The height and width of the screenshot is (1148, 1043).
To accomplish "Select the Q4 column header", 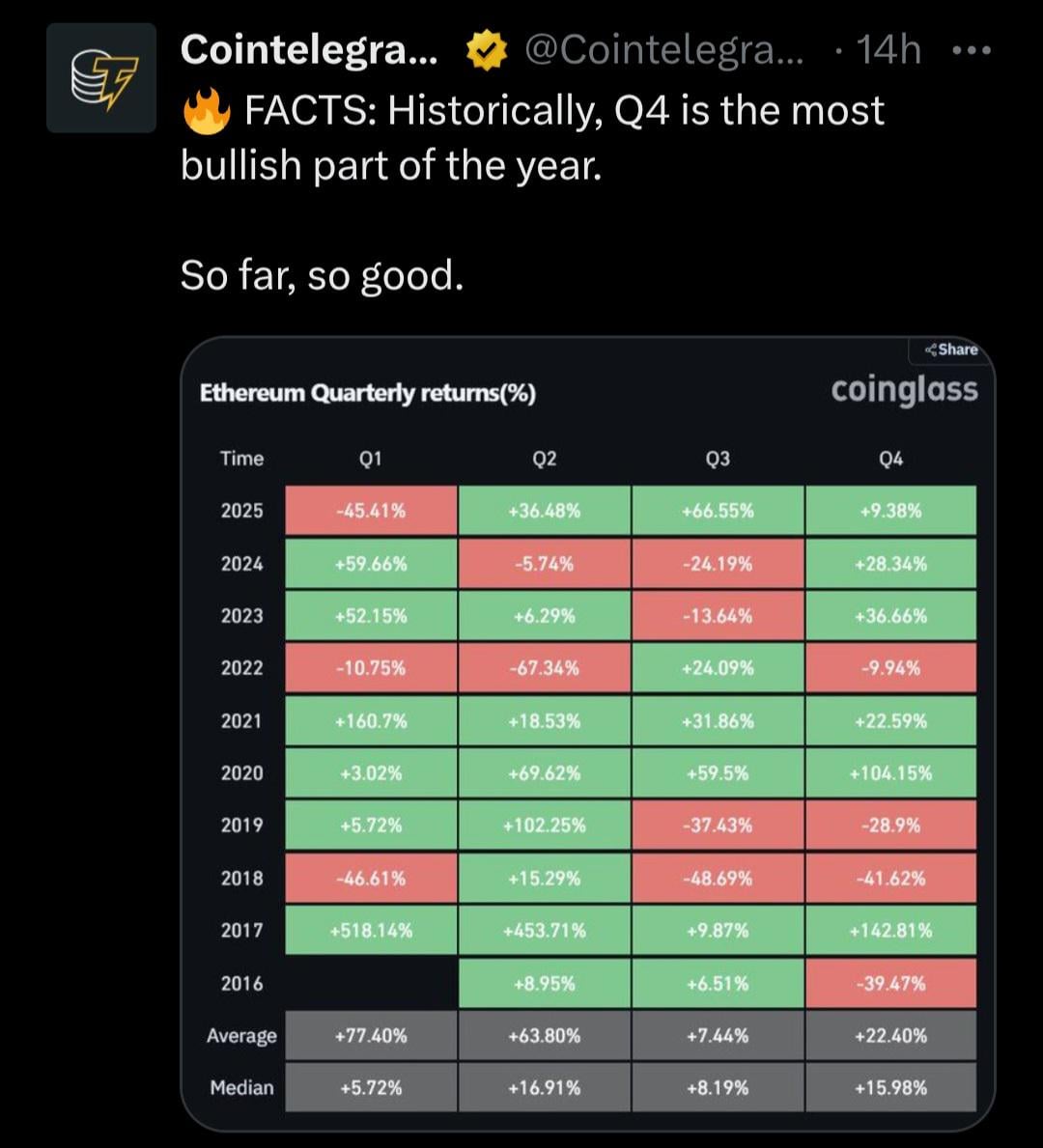I will pyautogui.click(x=891, y=459).
